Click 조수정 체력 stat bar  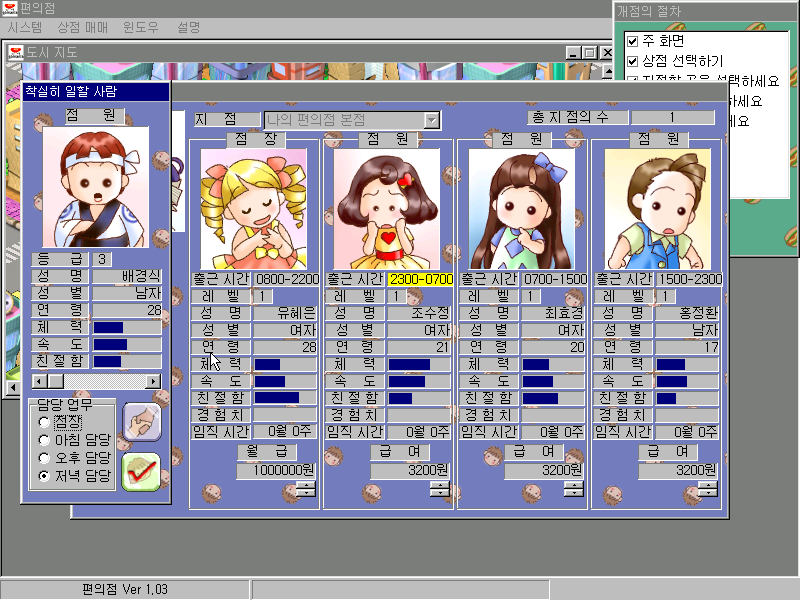tap(418, 364)
